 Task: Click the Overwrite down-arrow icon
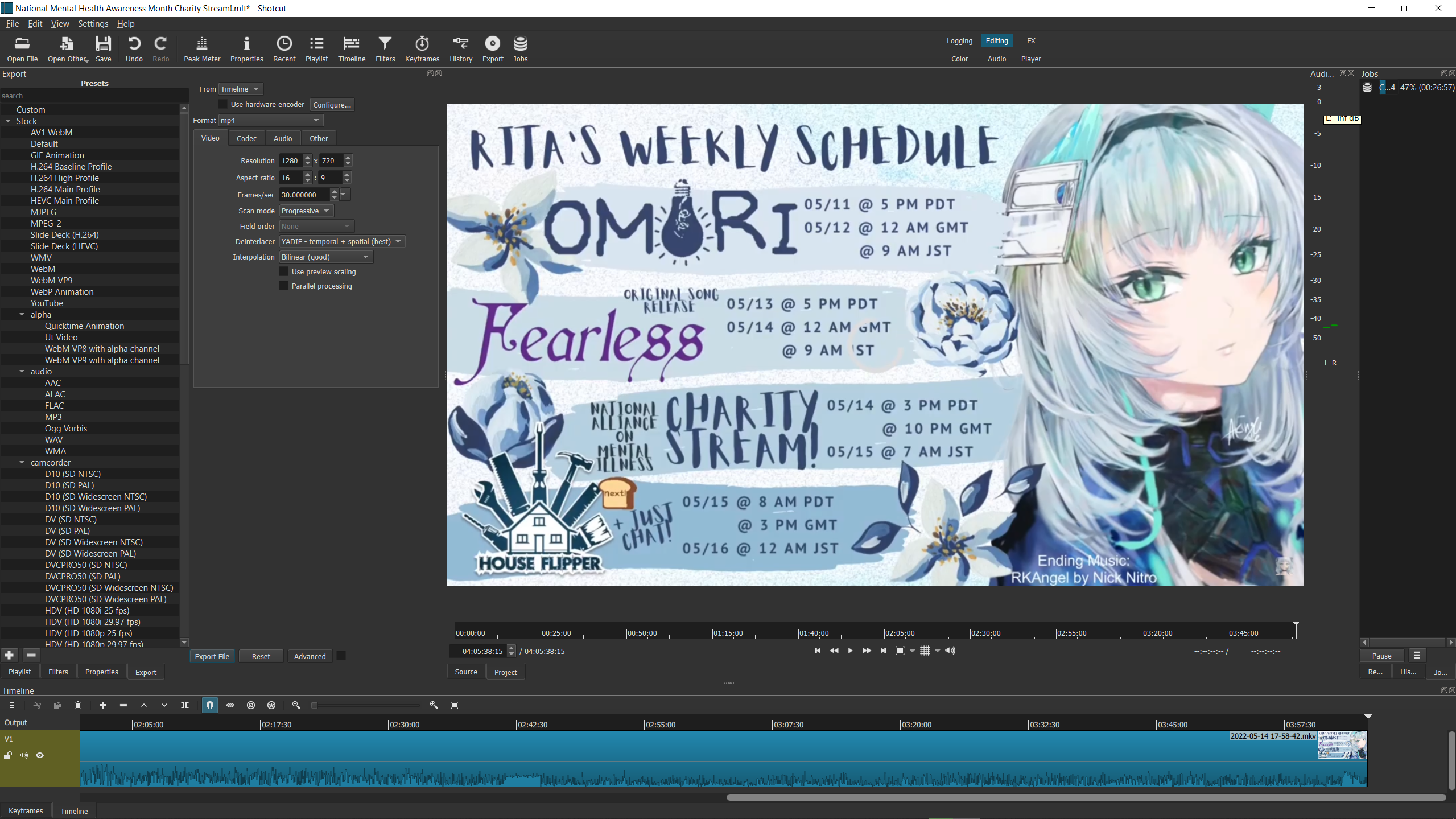click(x=164, y=705)
